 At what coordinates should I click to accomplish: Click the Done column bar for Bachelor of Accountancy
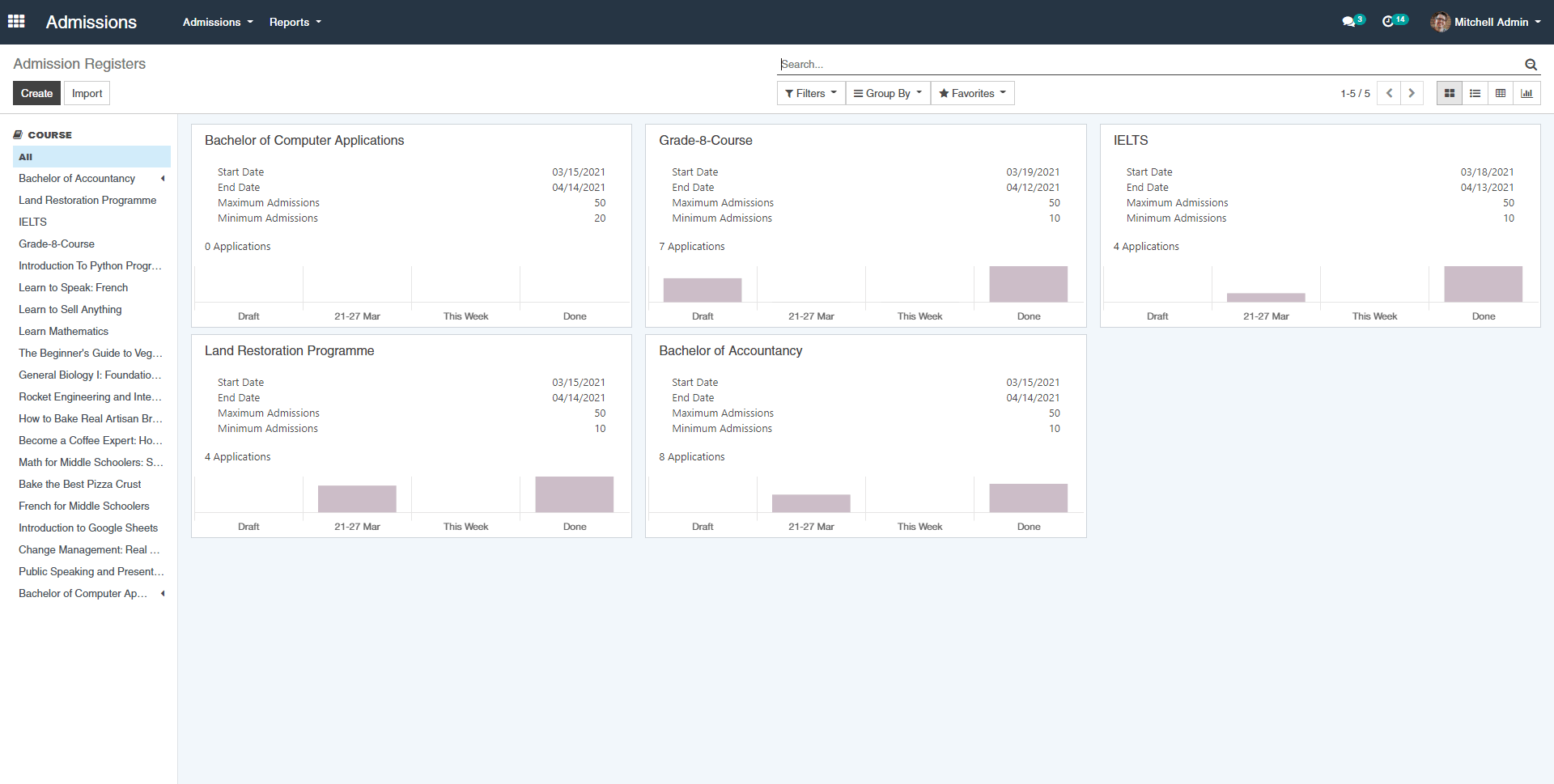pyautogui.click(x=1028, y=498)
